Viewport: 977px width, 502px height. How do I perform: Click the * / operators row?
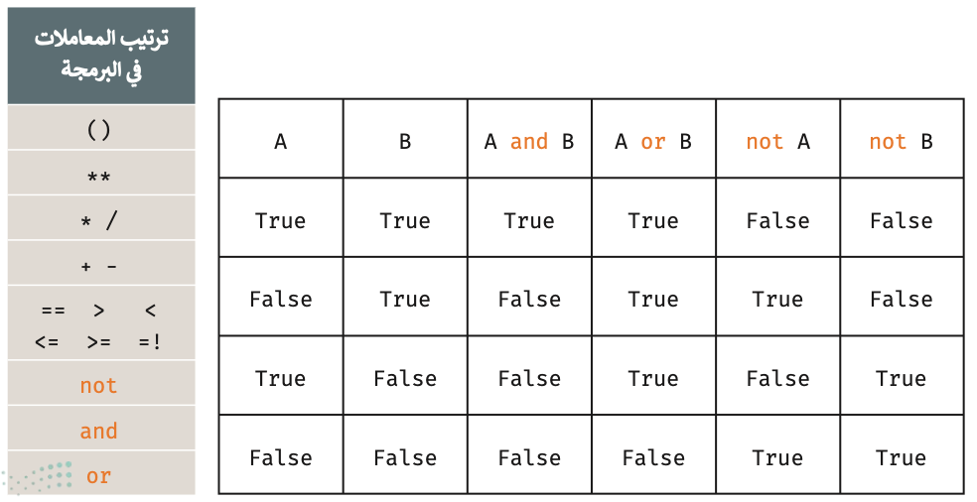(101, 218)
